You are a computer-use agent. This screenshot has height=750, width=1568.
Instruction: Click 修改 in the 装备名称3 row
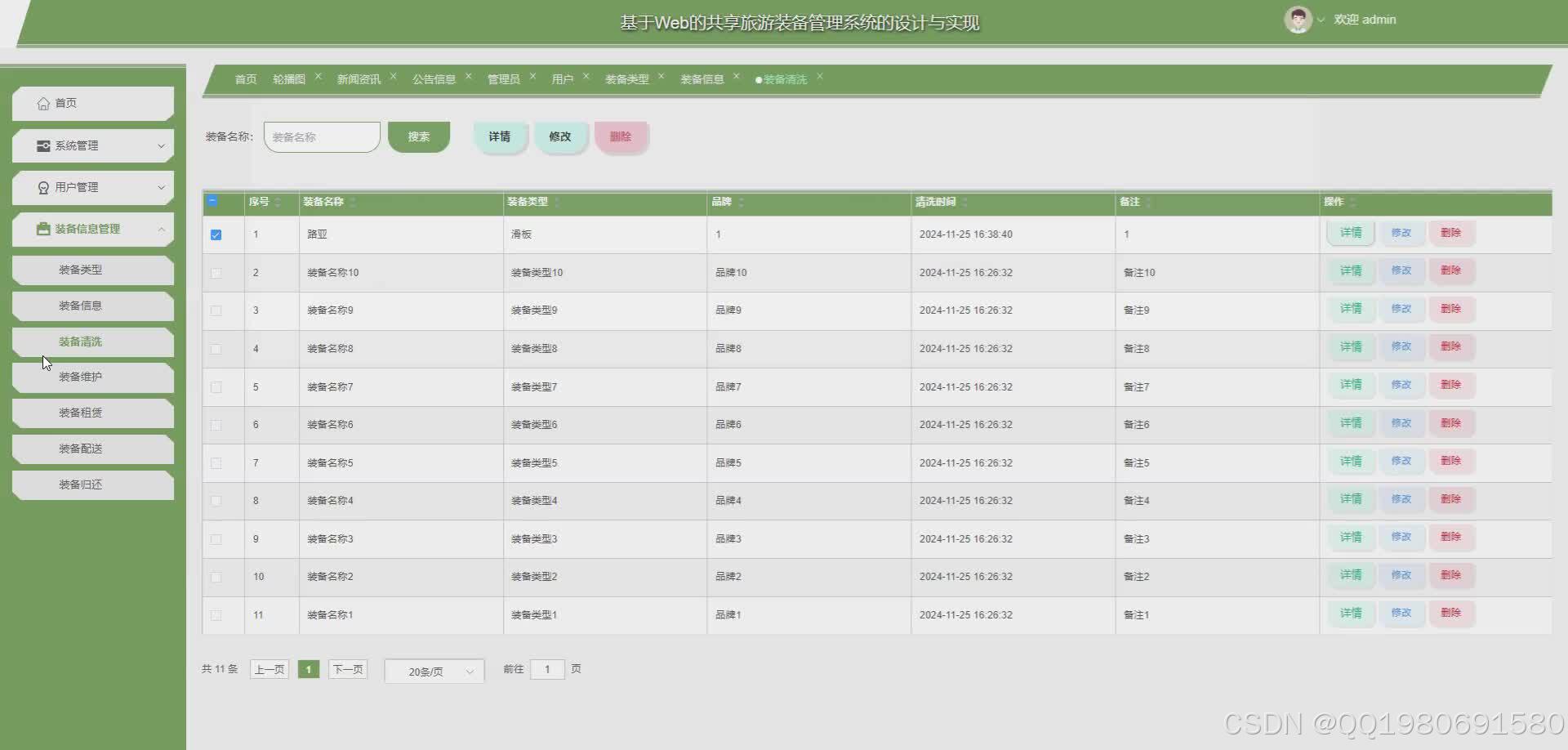1401,537
